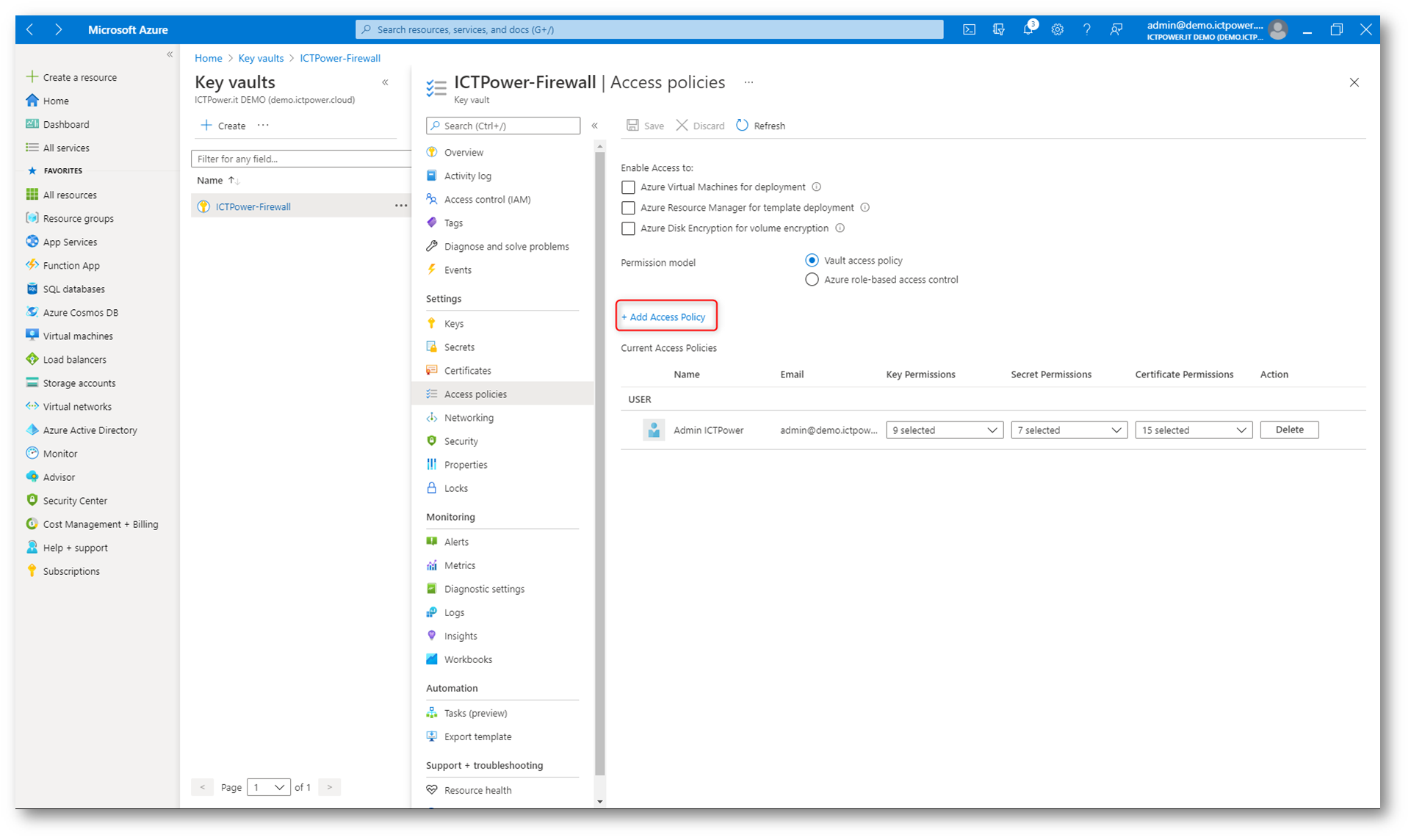Focus the resource menu Search box
The image size is (1411, 840).
(503, 126)
